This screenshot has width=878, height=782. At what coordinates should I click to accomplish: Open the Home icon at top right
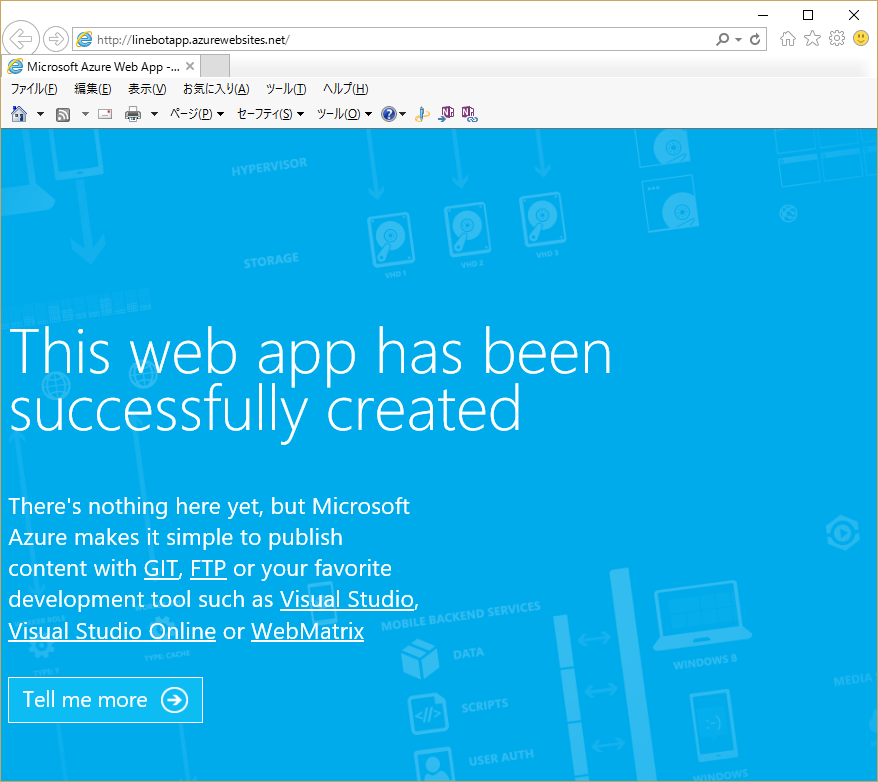click(788, 39)
